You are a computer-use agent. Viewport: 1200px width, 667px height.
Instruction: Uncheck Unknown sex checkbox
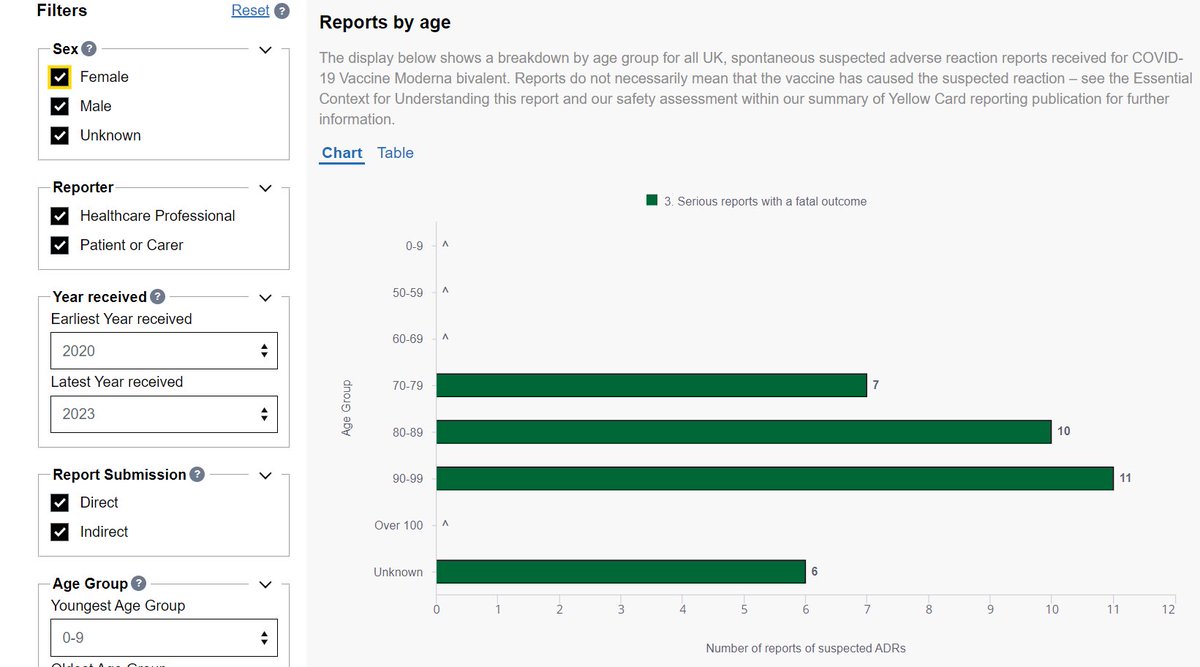(x=60, y=135)
